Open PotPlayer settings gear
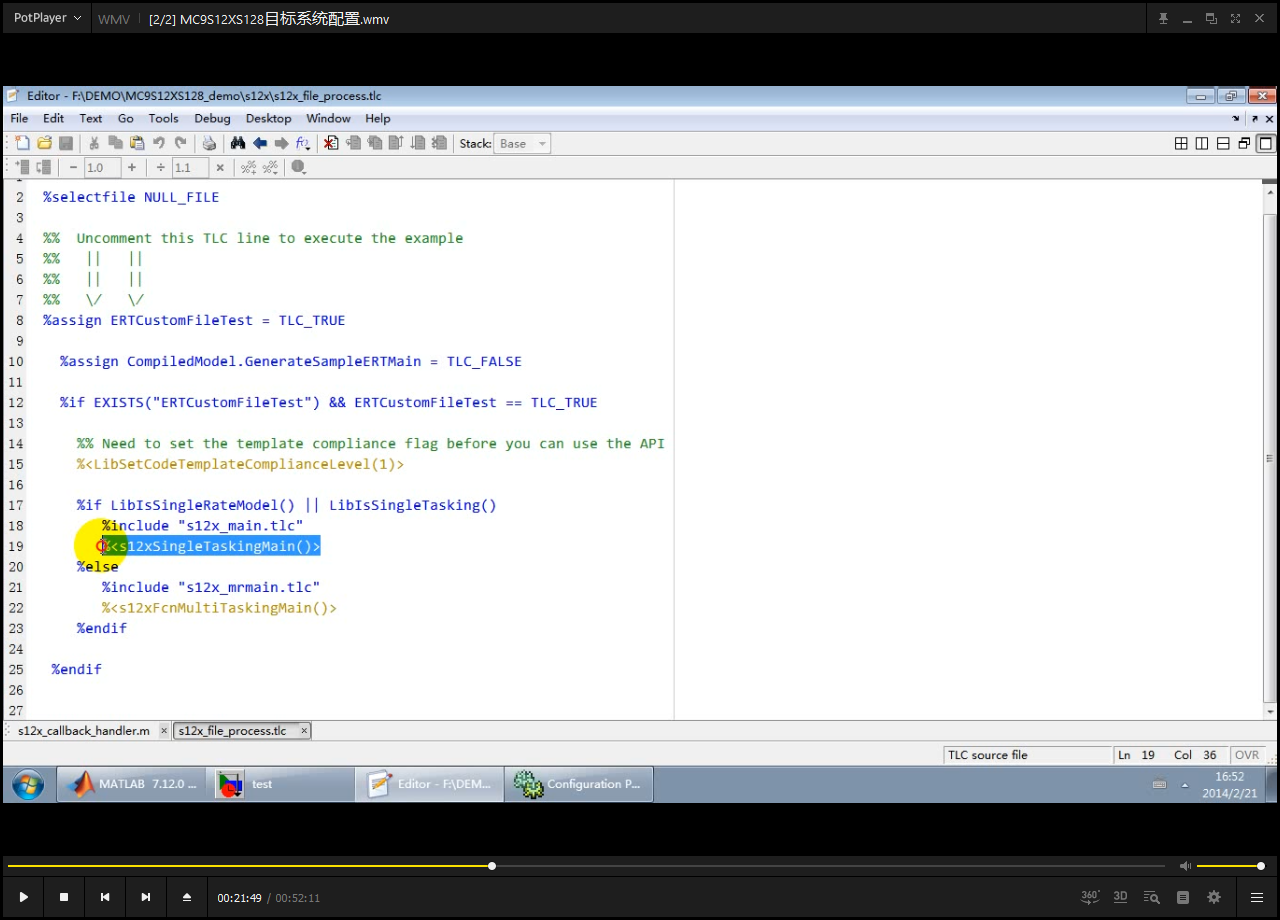 (x=1214, y=898)
